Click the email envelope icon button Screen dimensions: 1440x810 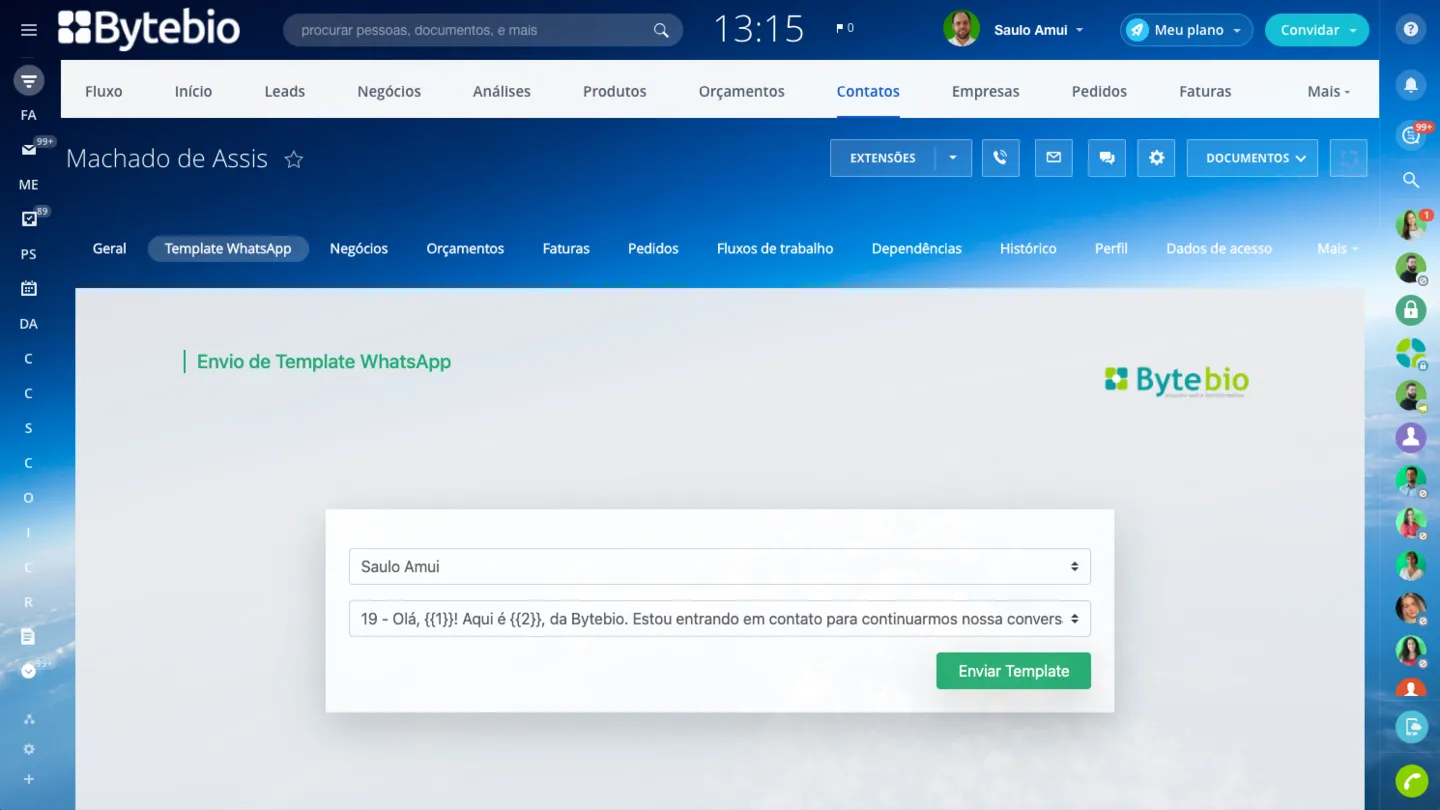point(1053,158)
